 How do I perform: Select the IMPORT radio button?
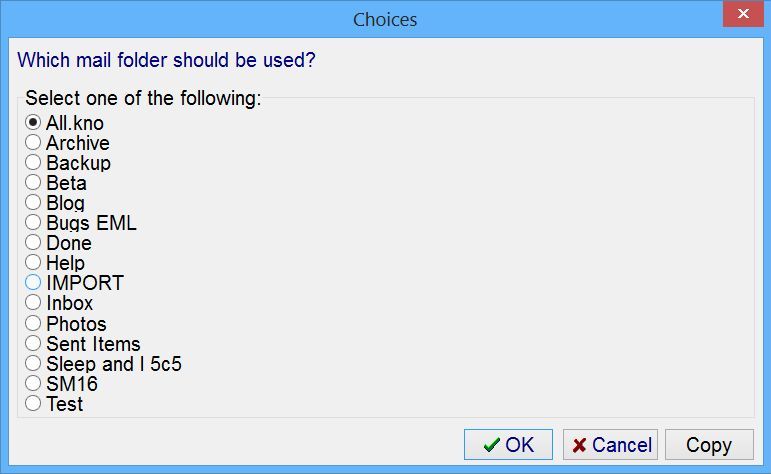(33, 283)
